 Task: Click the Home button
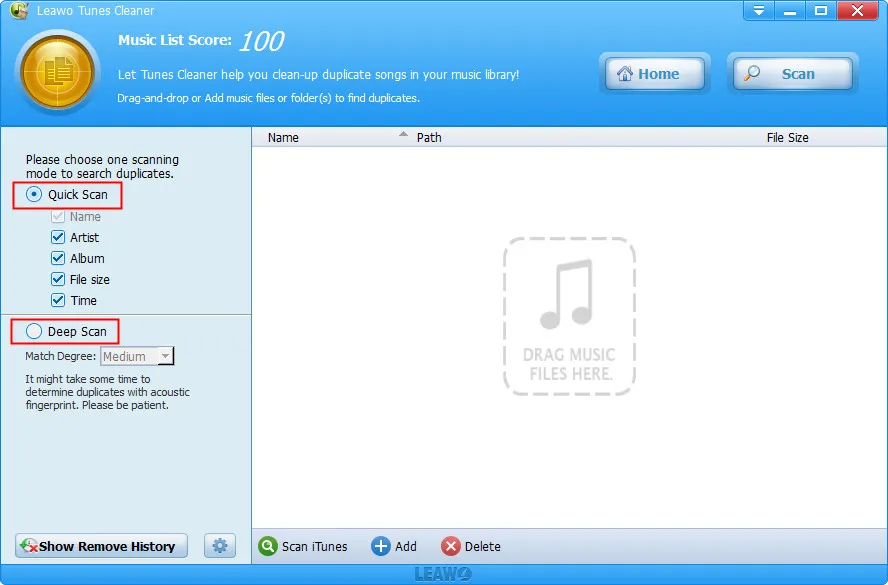pyautogui.click(x=655, y=74)
